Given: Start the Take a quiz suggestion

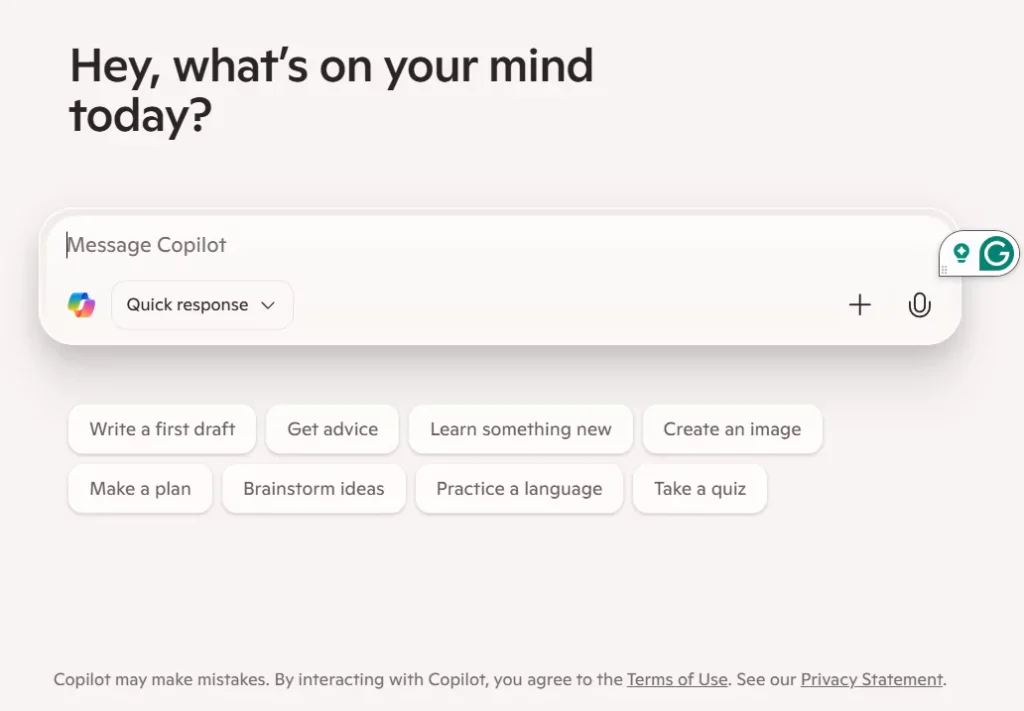Looking at the screenshot, I should [699, 489].
